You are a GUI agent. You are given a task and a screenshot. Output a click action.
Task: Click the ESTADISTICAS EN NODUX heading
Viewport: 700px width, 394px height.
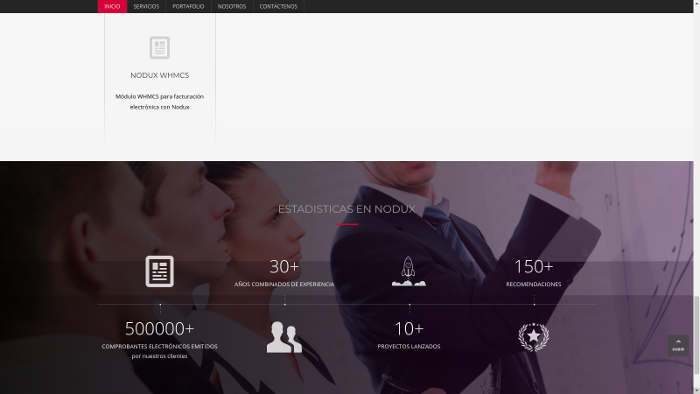tap(346, 209)
